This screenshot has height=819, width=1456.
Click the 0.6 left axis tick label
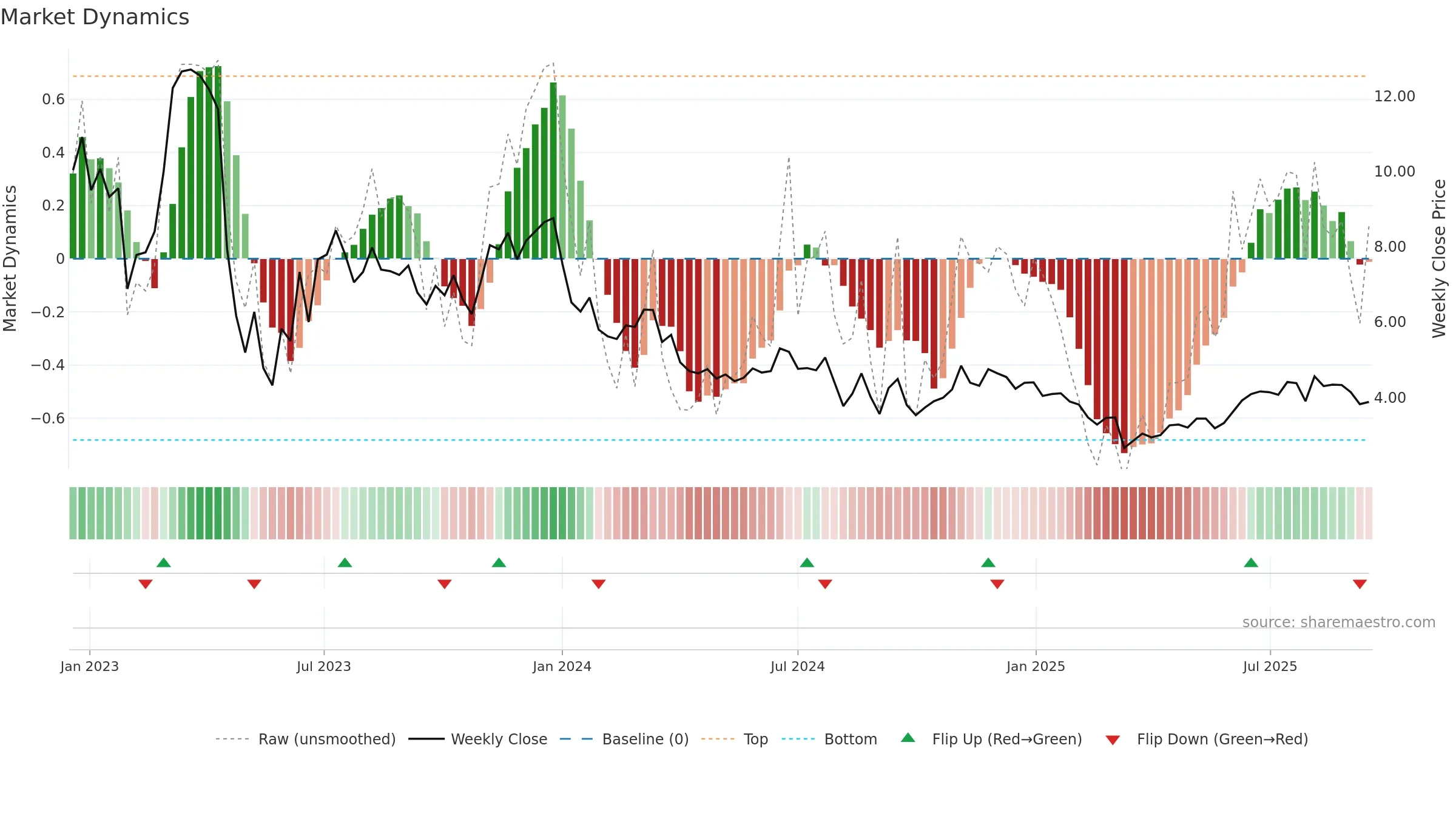coord(53,99)
